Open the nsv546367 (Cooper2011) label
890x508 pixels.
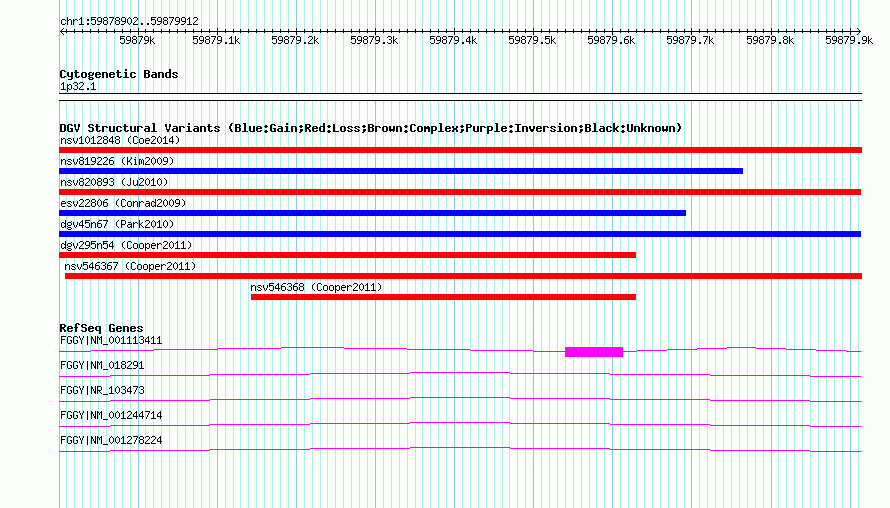130,266
